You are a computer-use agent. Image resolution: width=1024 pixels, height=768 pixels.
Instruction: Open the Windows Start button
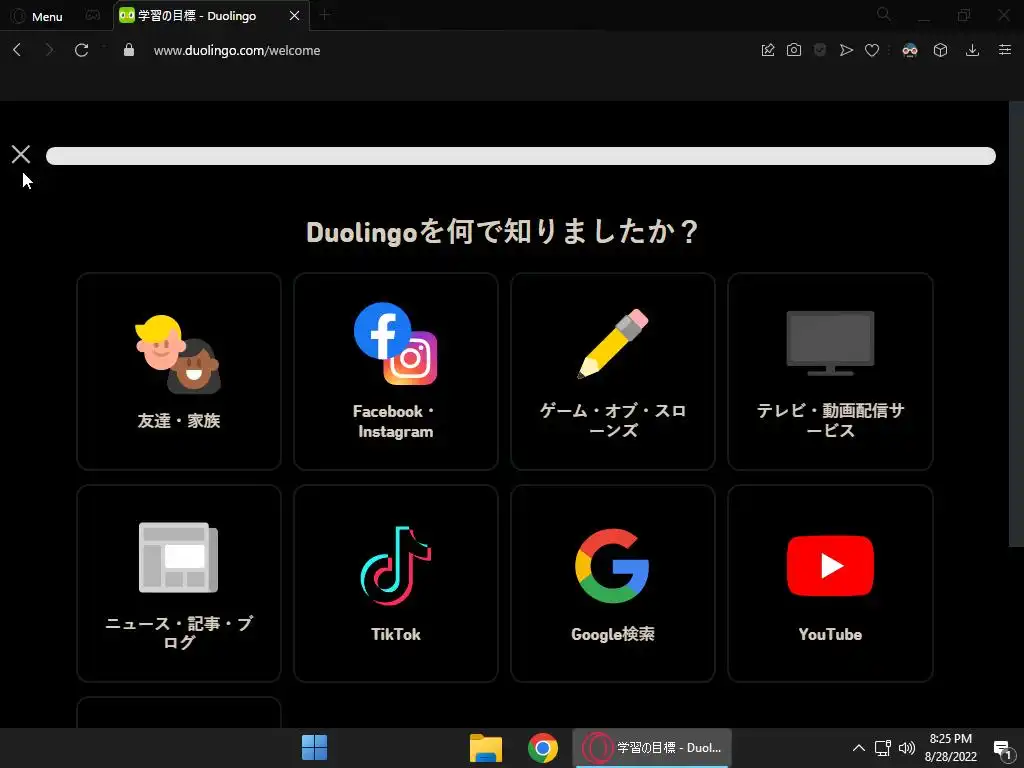(314, 748)
